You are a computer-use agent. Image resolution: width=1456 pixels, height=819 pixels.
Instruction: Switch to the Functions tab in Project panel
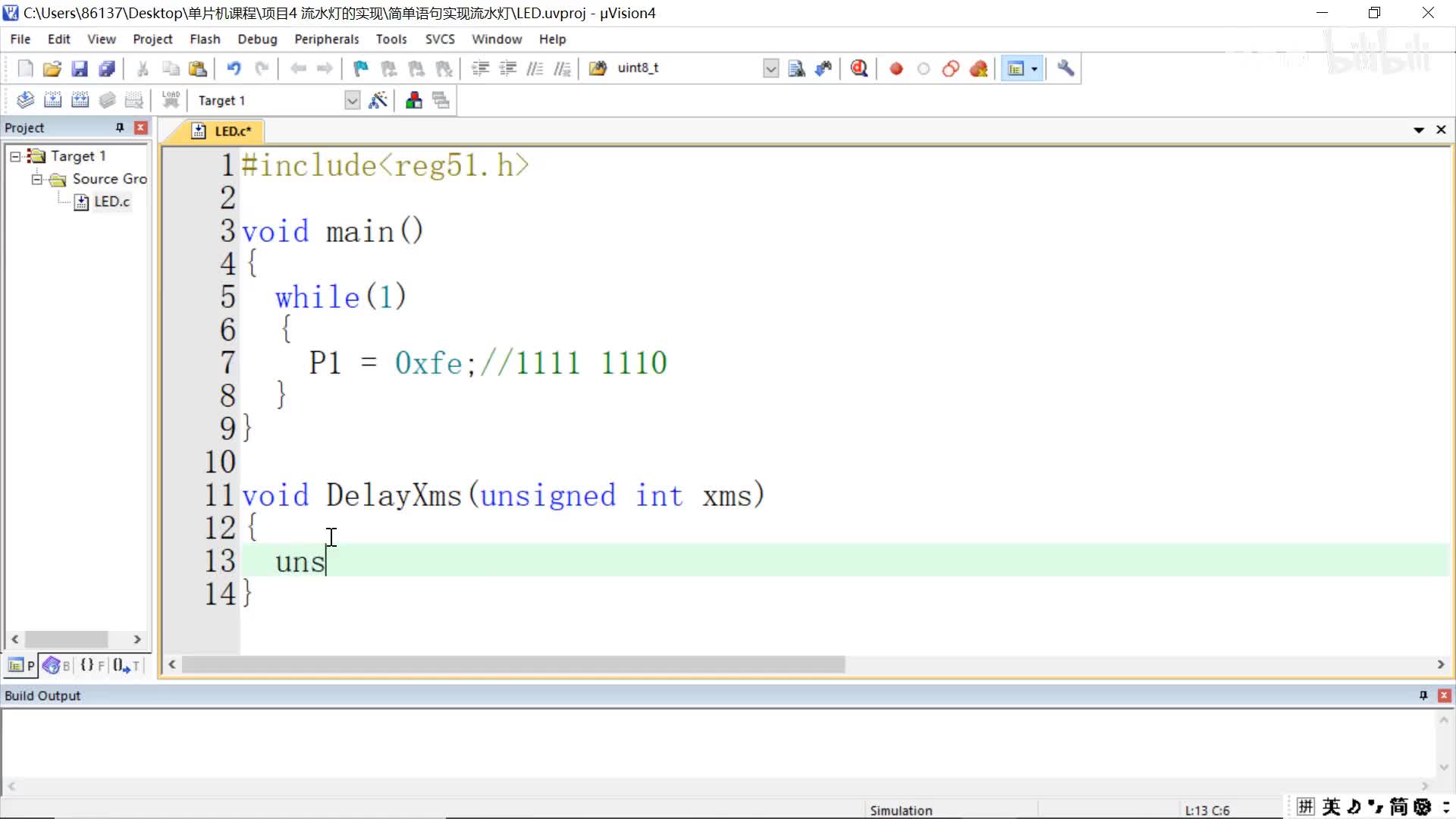(93, 666)
